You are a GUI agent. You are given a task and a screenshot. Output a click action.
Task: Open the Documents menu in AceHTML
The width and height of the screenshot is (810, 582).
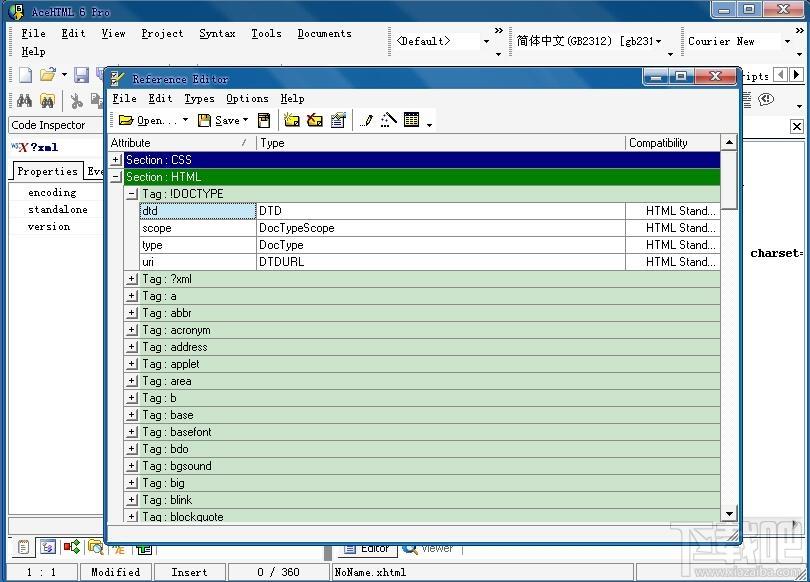click(324, 34)
